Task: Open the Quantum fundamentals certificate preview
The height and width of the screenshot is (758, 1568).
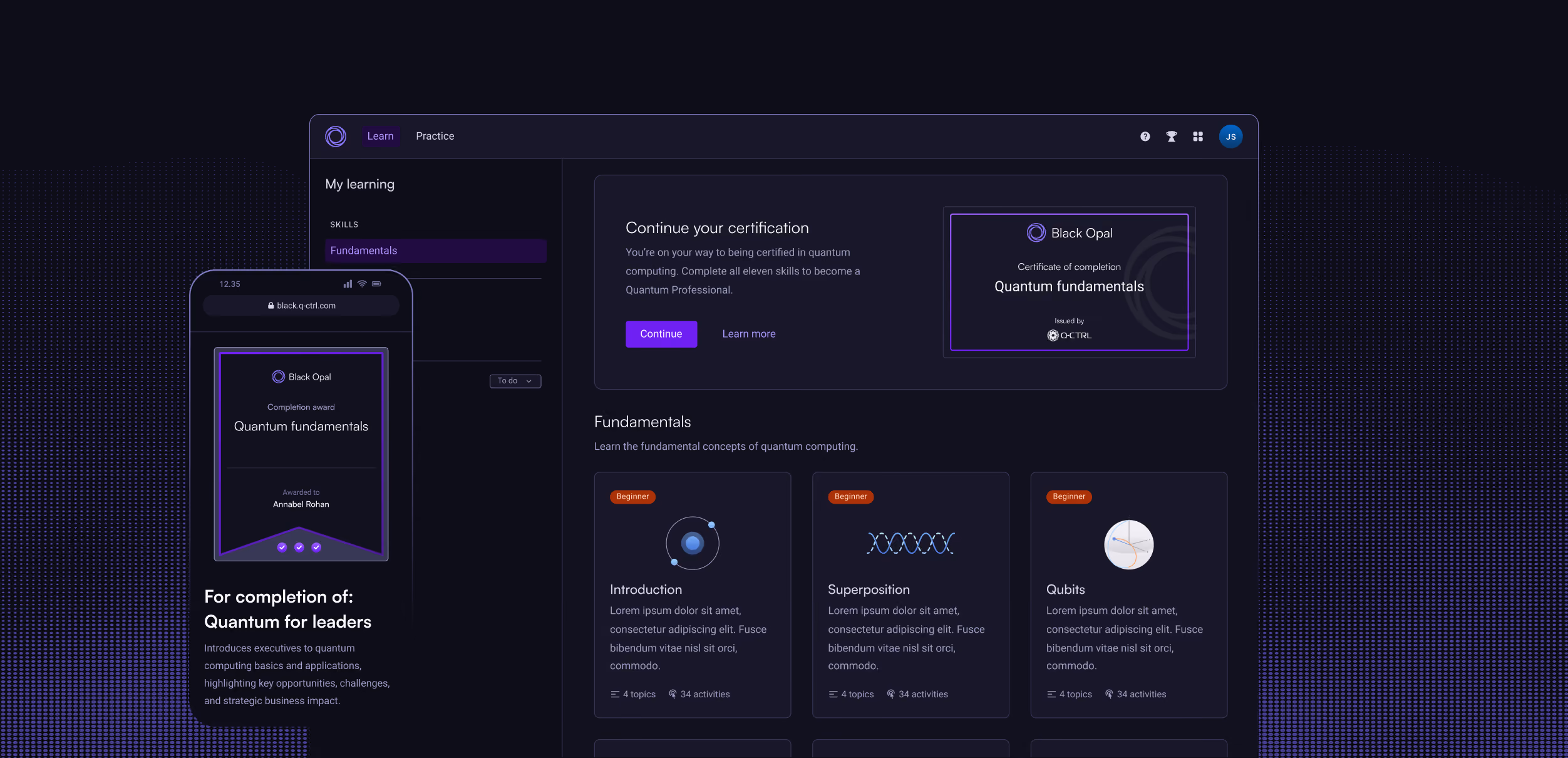Action: (1069, 282)
